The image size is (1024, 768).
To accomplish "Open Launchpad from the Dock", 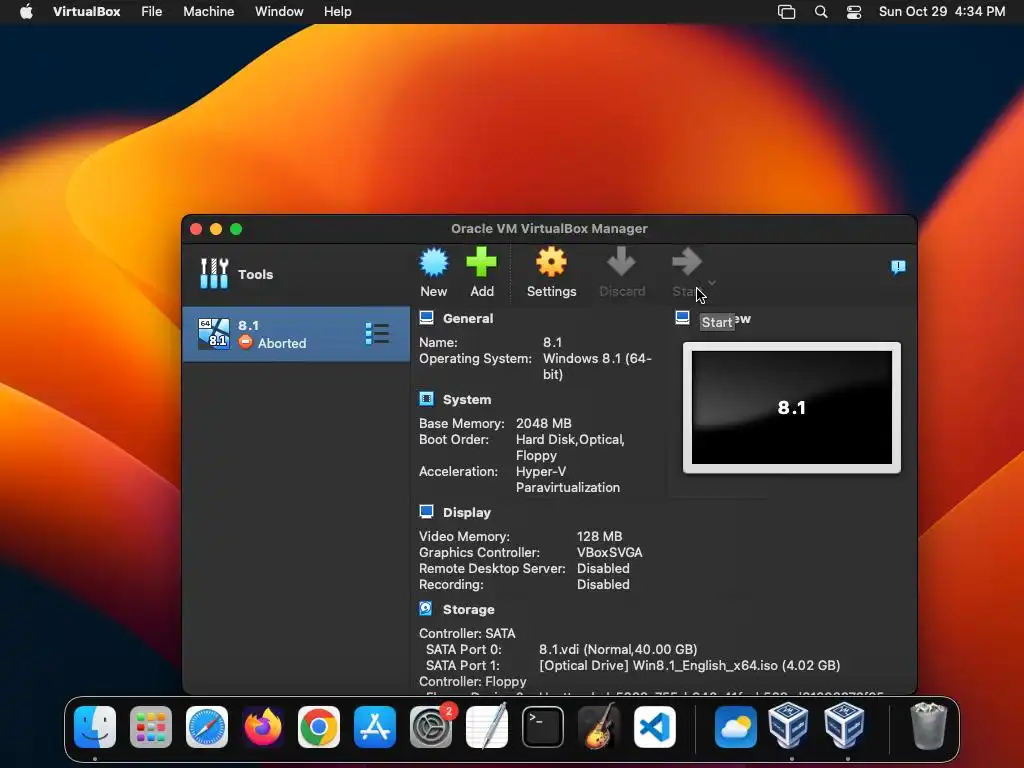I will (151, 726).
